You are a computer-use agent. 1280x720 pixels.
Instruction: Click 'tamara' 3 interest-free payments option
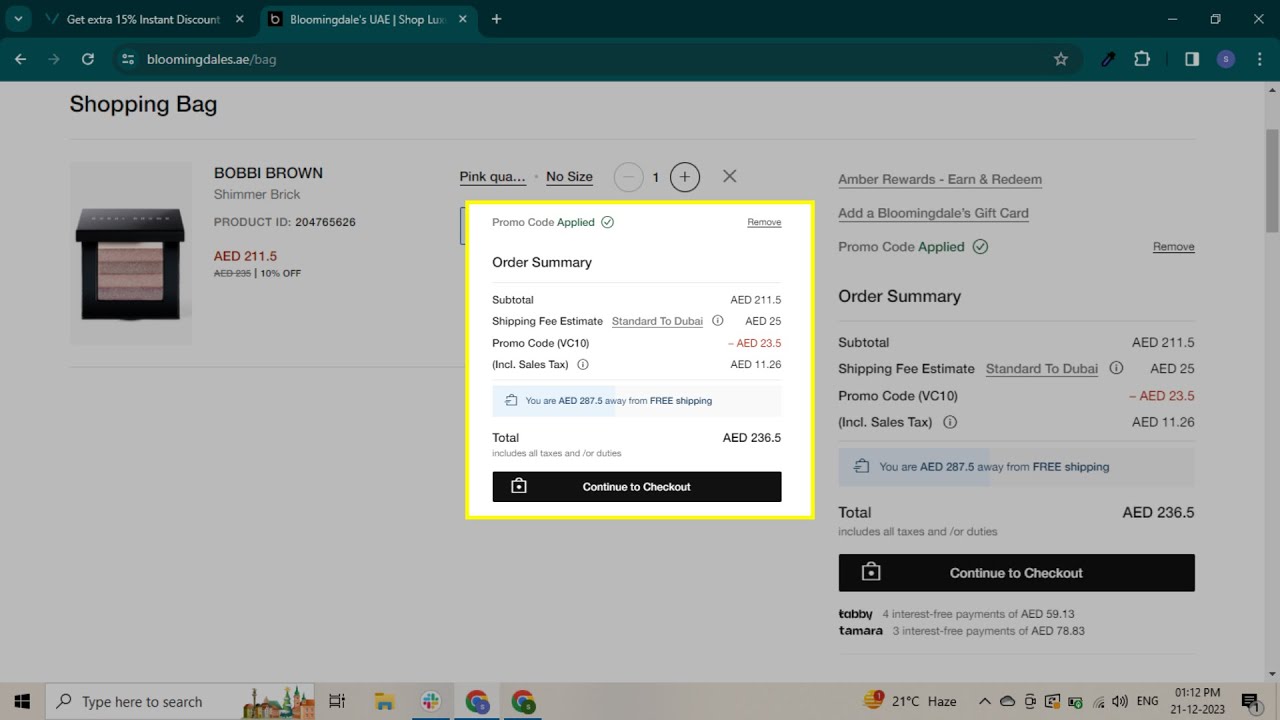pos(961,631)
